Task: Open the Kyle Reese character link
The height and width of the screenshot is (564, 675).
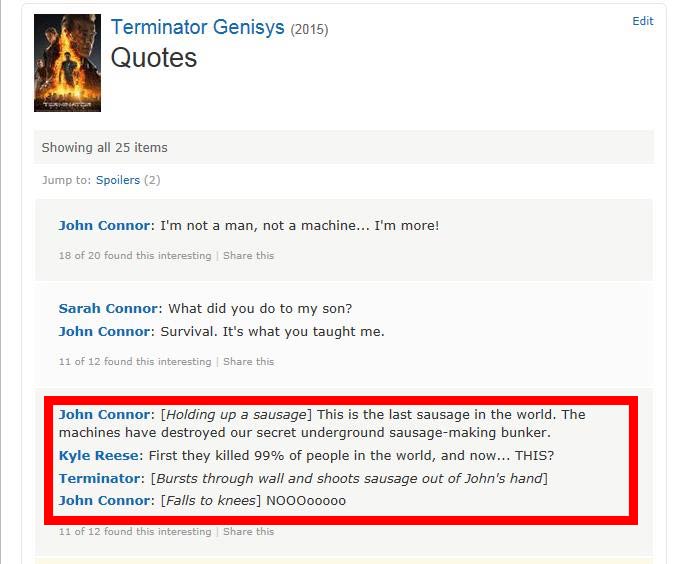Action: [98, 455]
